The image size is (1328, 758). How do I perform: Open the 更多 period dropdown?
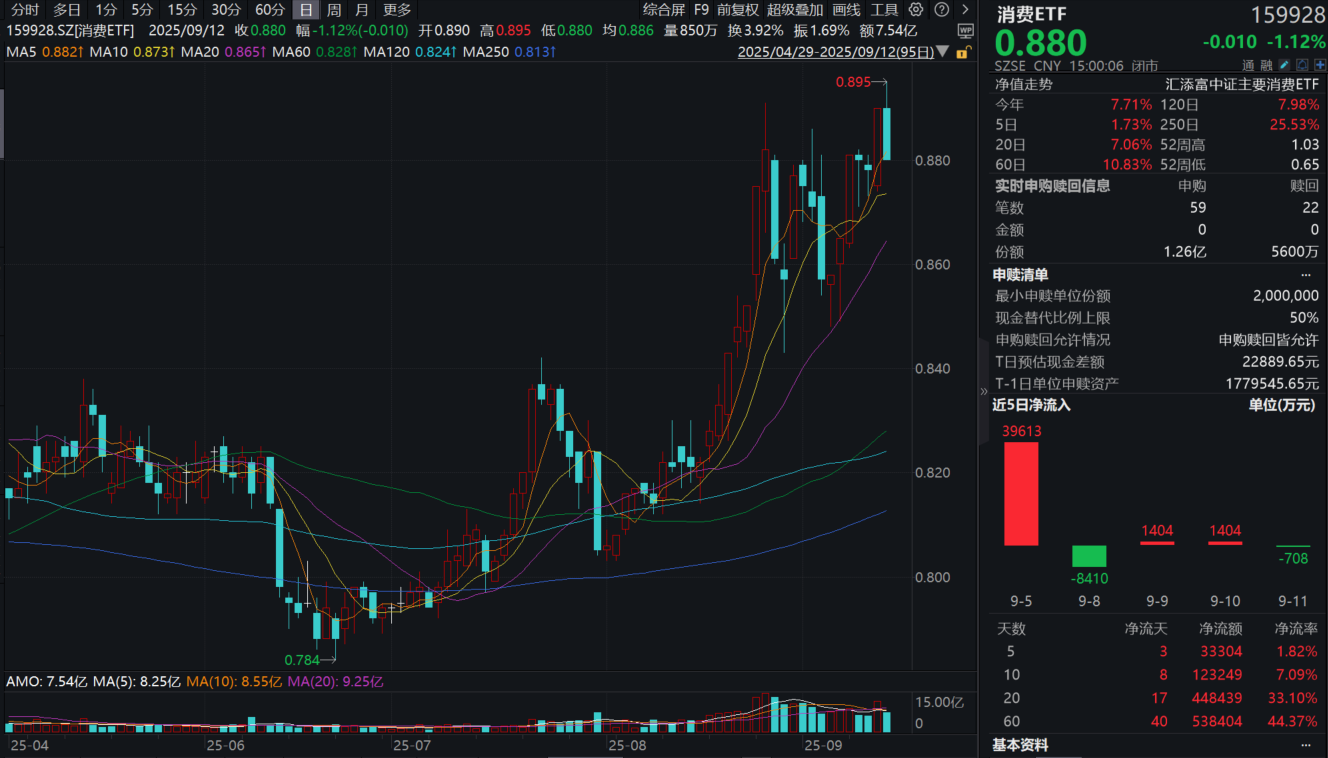coord(396,10)
